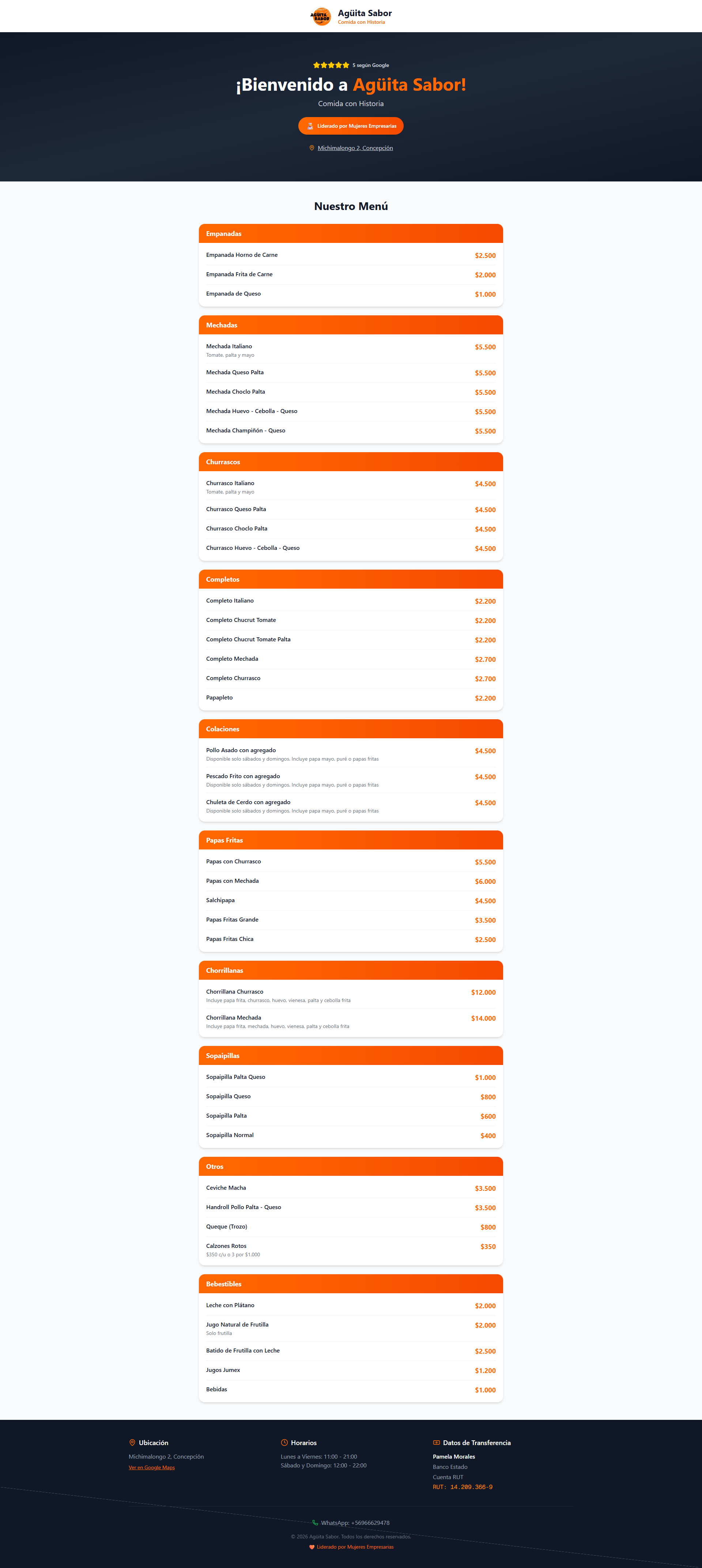
Task: Click the Sopaipilla Palta Queso item
Action: click(235, 1077)
